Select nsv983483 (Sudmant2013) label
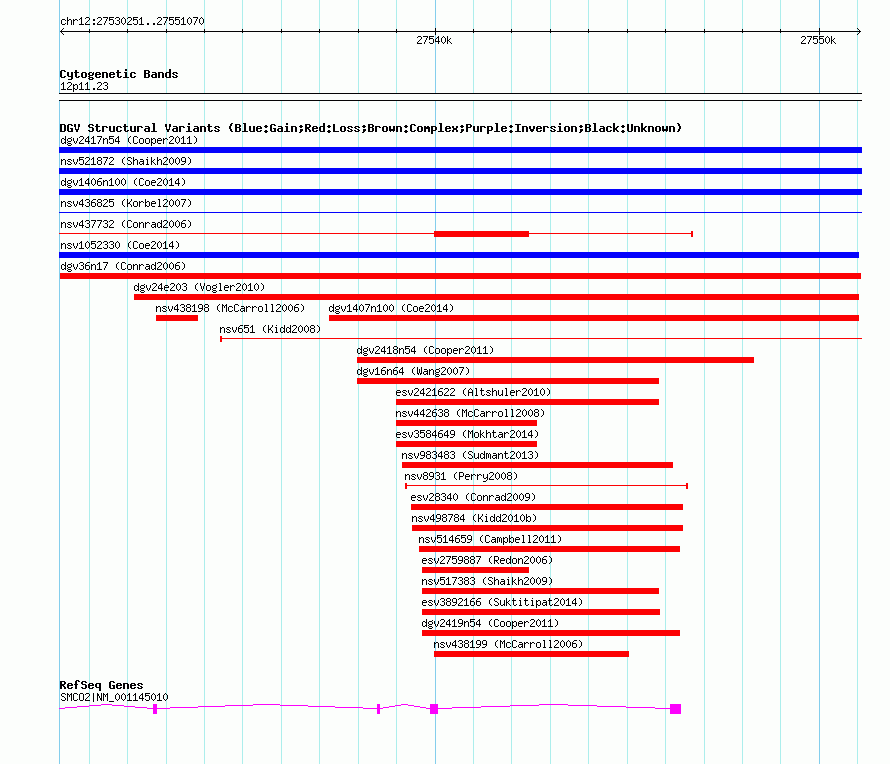The height and width of the screenshot is (764, 890). [x=470, y=455]
